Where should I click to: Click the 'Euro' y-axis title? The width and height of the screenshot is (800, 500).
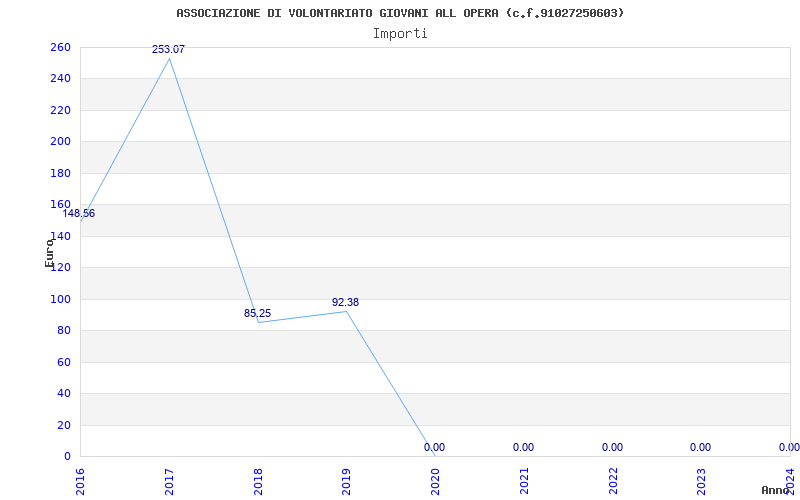click(x=49, y=253)
